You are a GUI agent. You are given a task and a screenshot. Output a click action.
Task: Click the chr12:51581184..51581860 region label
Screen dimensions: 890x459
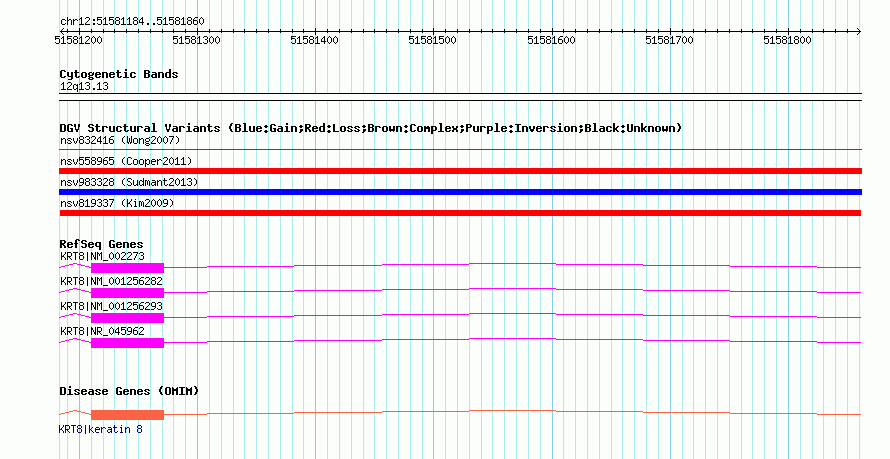coord(132,22)
